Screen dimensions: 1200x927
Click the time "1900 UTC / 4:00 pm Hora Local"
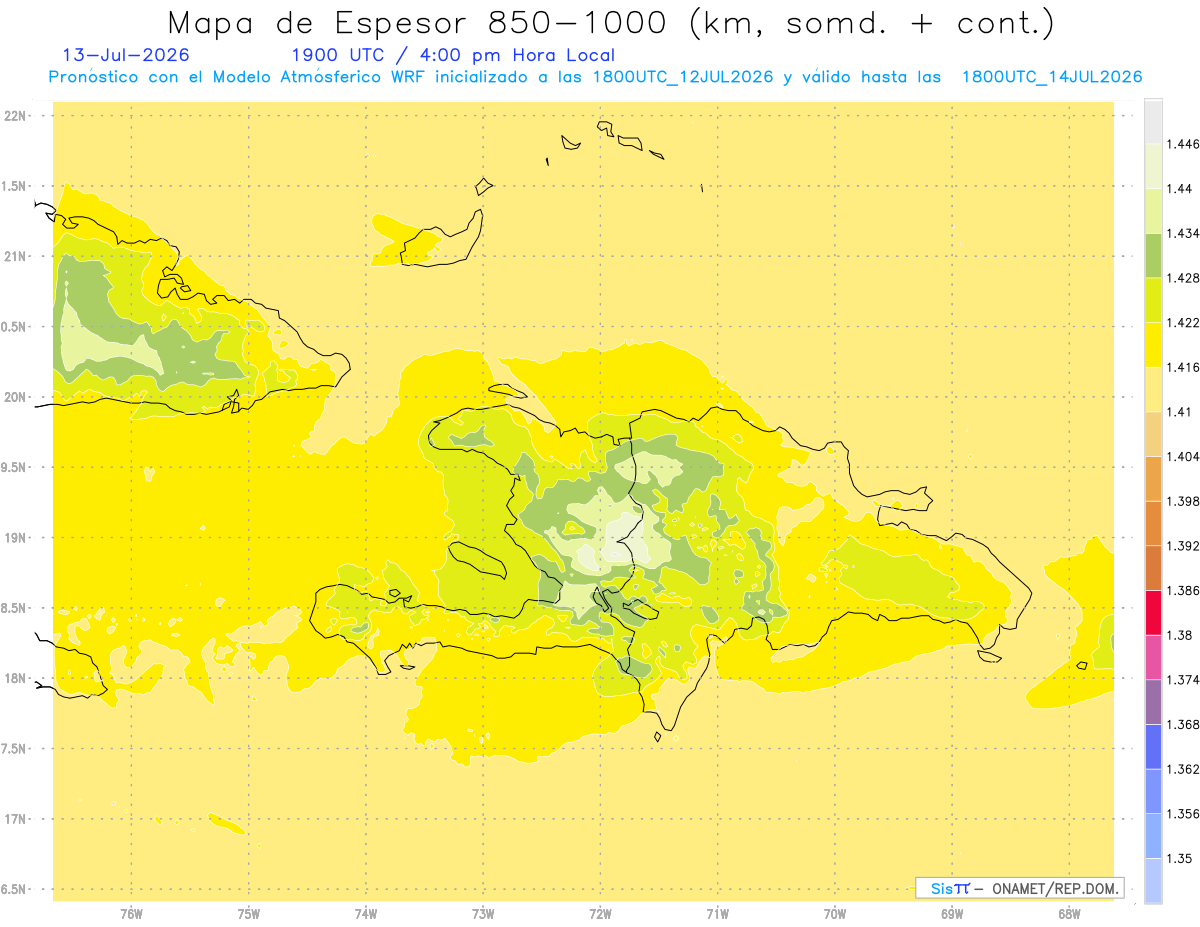[453, 56]
